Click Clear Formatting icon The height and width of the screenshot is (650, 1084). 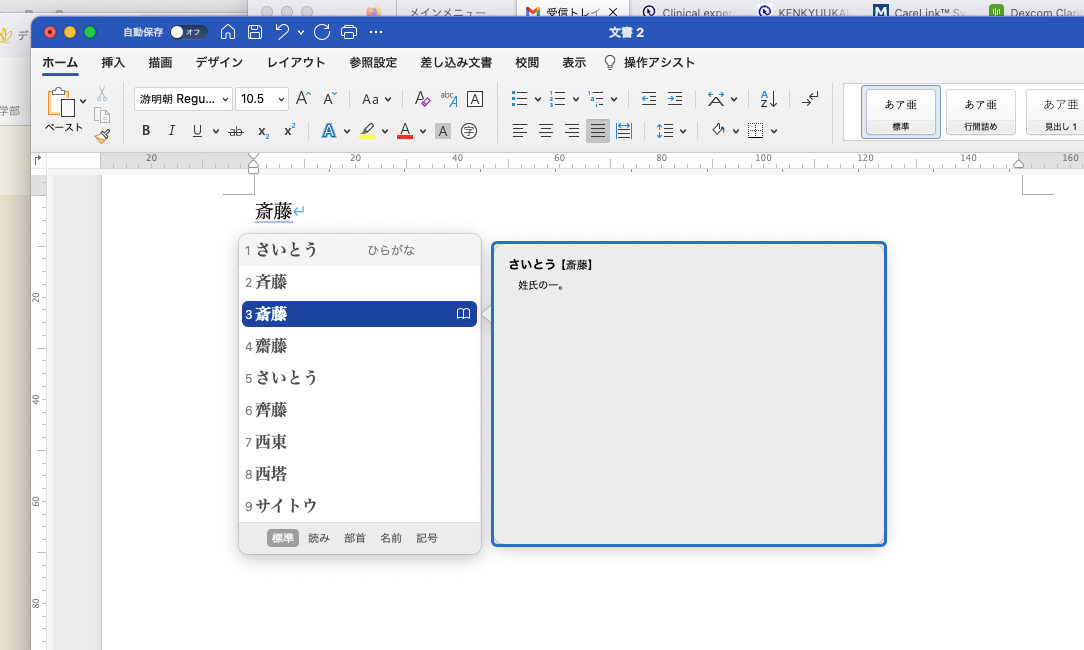pos(422,99)
